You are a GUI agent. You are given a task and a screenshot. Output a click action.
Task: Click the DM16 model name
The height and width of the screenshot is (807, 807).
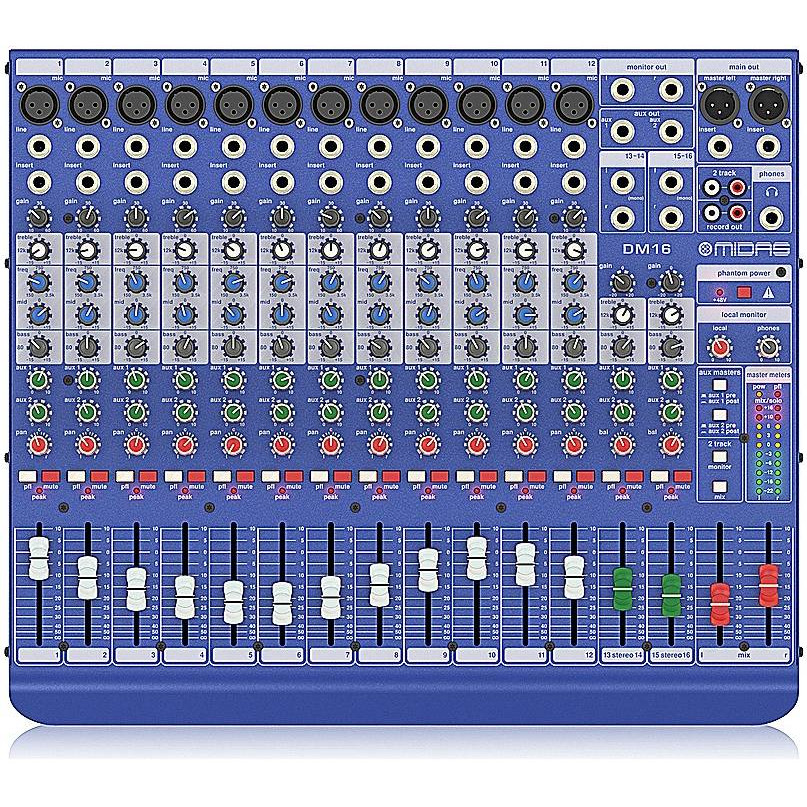click(646, 249)
